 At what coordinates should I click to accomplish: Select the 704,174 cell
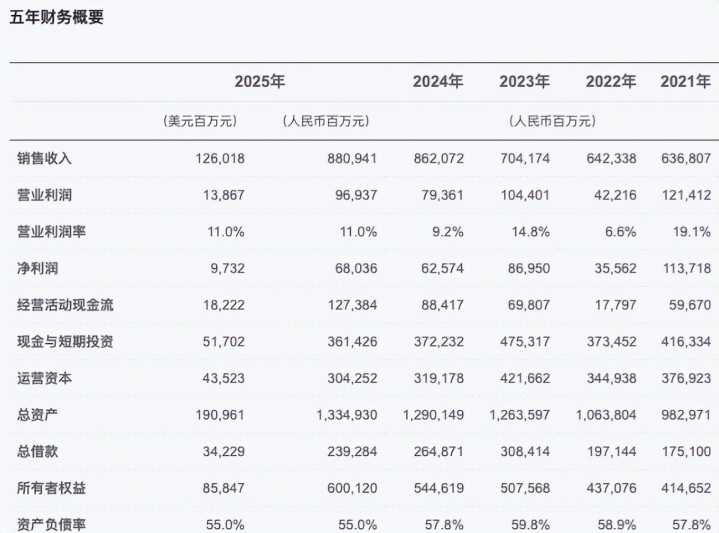tap(525, 159)
